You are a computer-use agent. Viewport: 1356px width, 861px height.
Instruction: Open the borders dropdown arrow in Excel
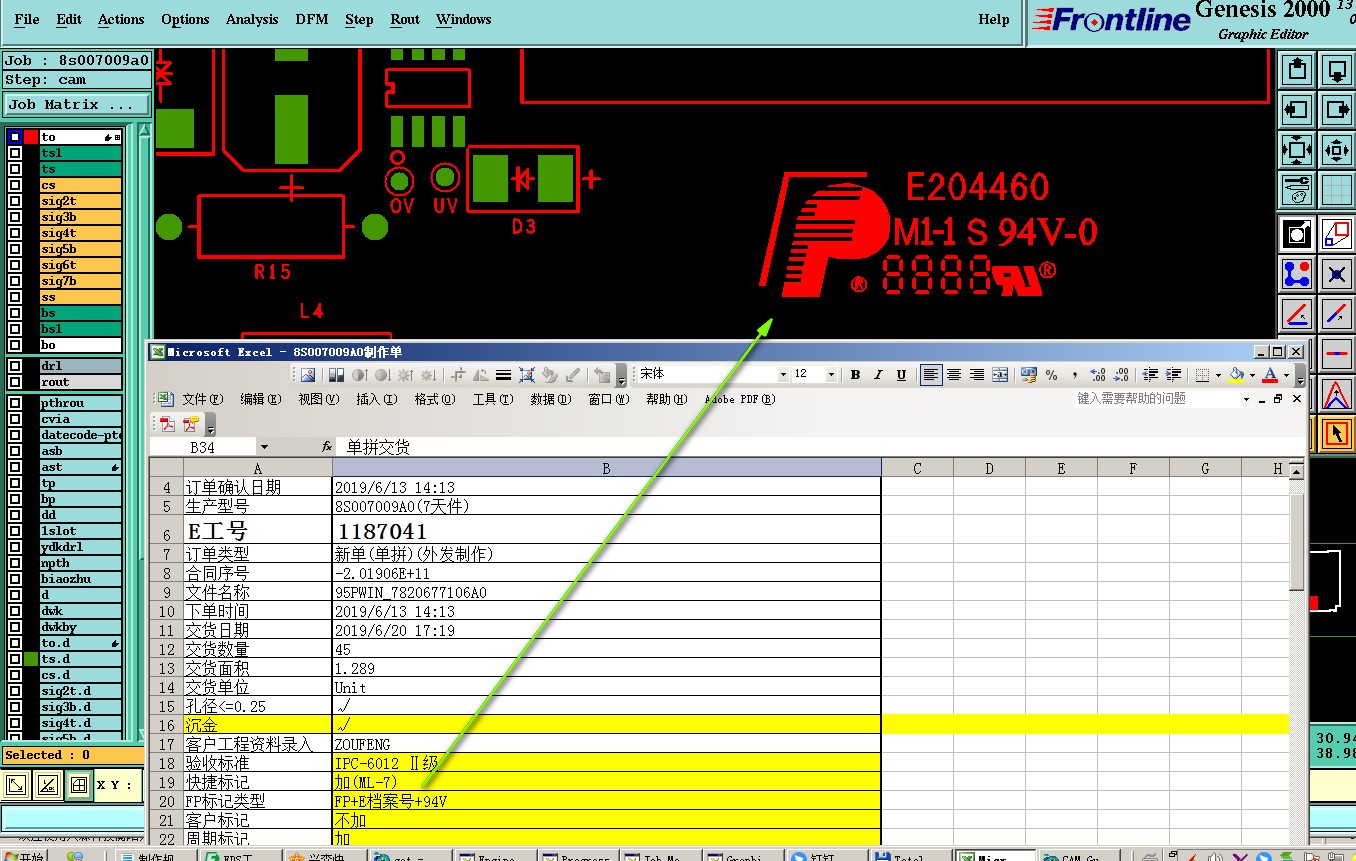click(x=1218, y=375)
